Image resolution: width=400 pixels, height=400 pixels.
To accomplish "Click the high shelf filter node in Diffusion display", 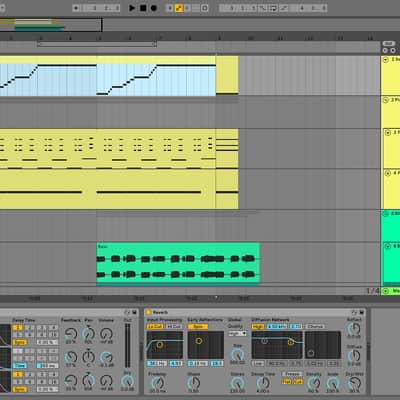I will [x=291, y=342].
